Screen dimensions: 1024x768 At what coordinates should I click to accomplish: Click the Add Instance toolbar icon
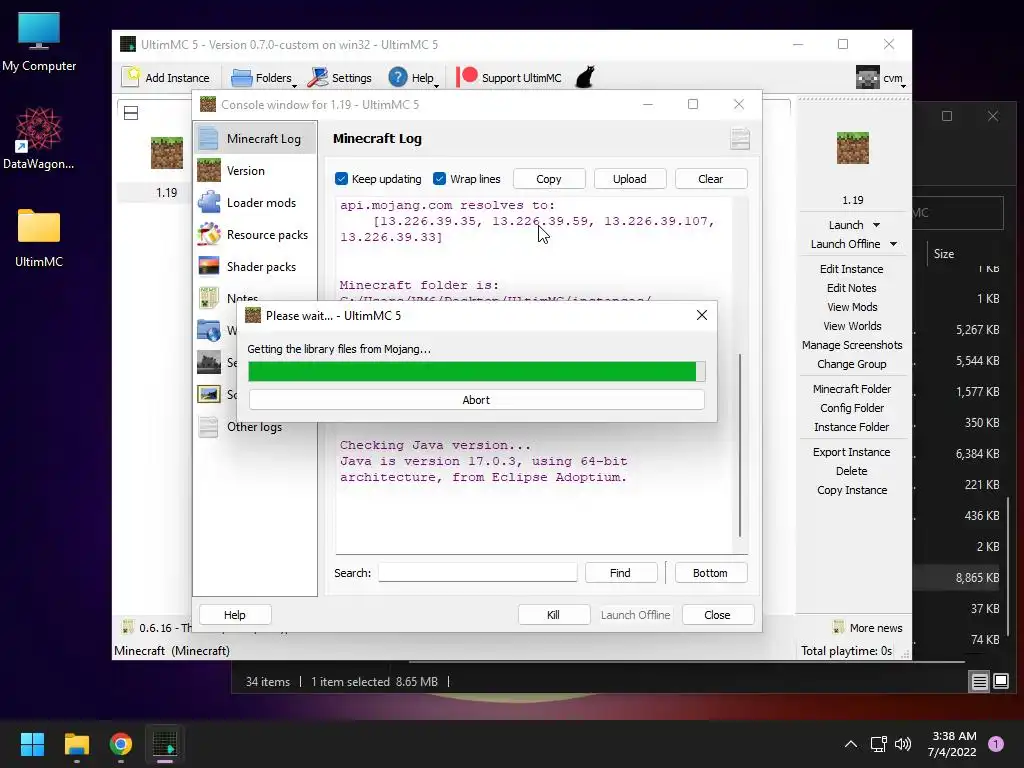[131, 77]
